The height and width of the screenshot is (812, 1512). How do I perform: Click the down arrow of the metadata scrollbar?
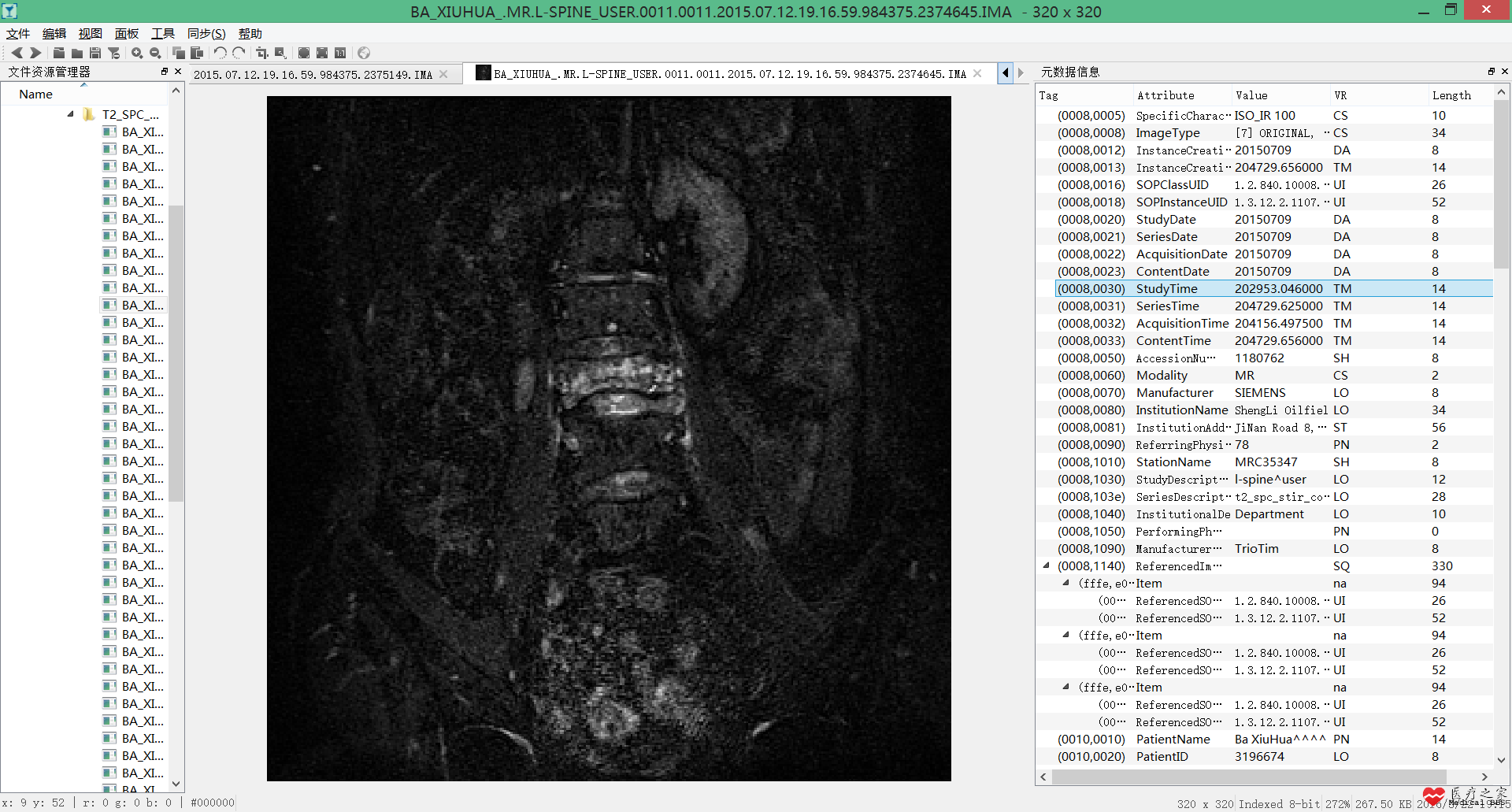point(1501,760)
